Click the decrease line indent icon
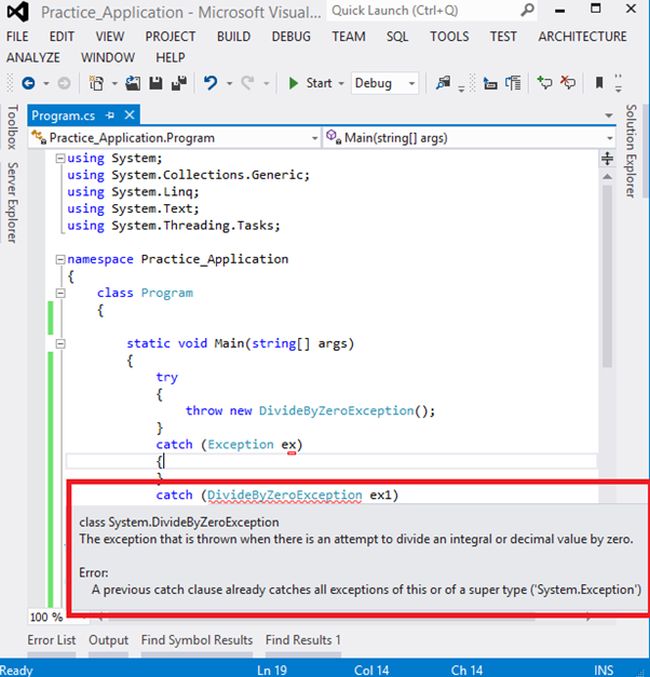This screenshot has height=677, width=650. 490,83
